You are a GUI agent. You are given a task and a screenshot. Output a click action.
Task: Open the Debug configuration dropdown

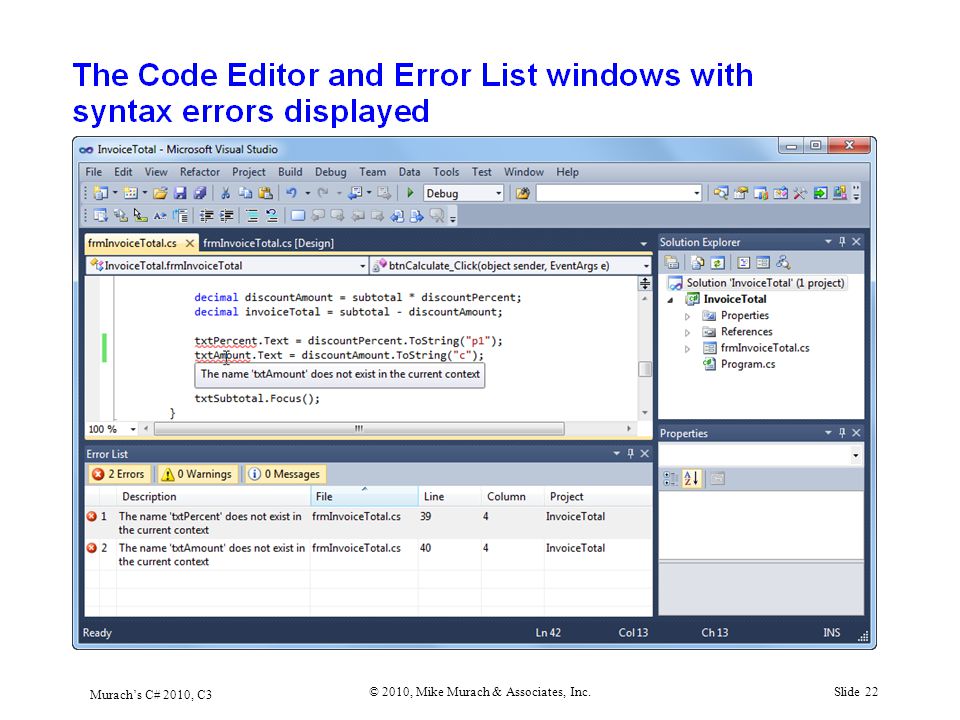pyautogui.click(x=498, y=193)
